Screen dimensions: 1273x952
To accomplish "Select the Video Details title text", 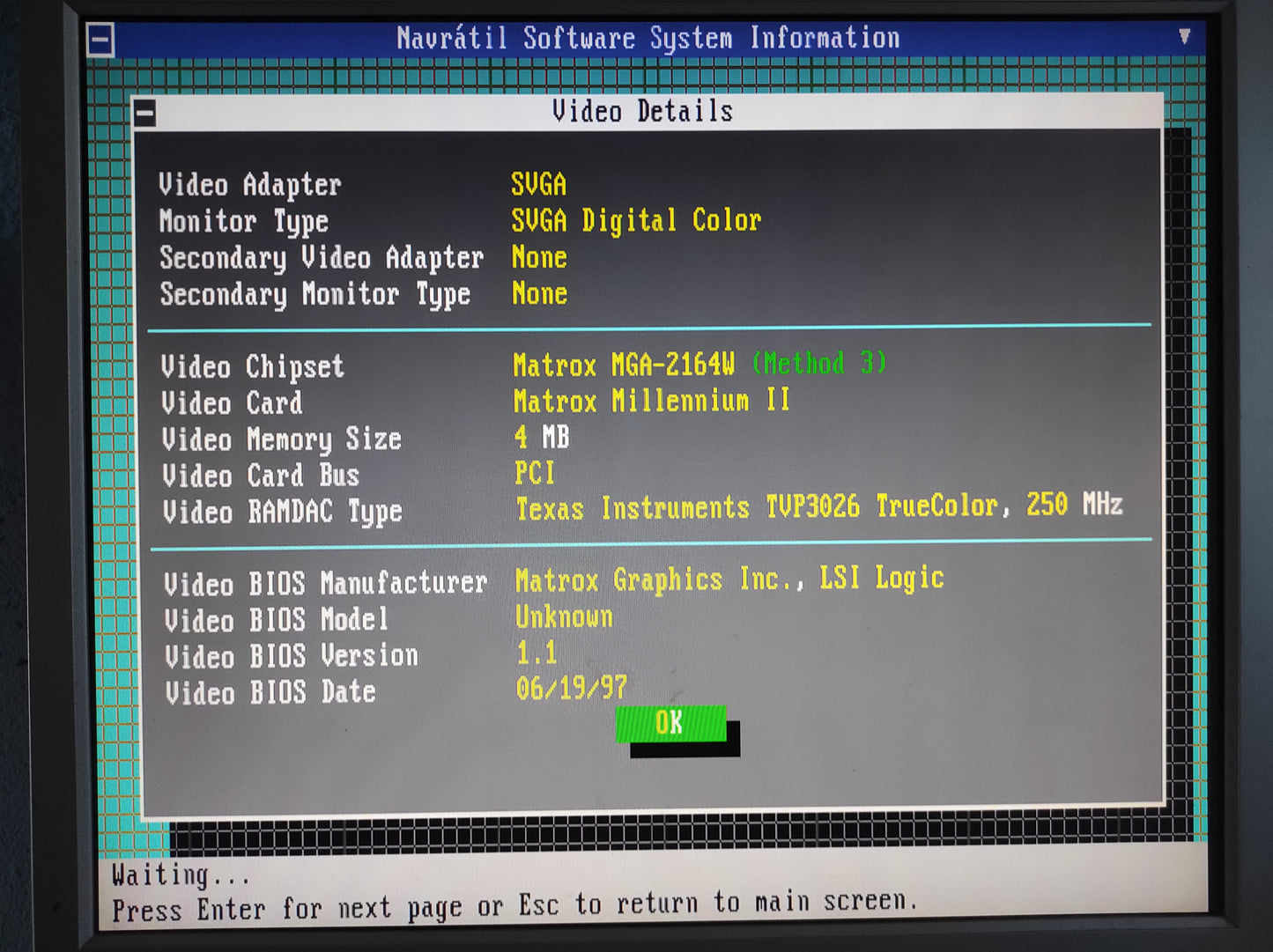I will coord(642,111).
